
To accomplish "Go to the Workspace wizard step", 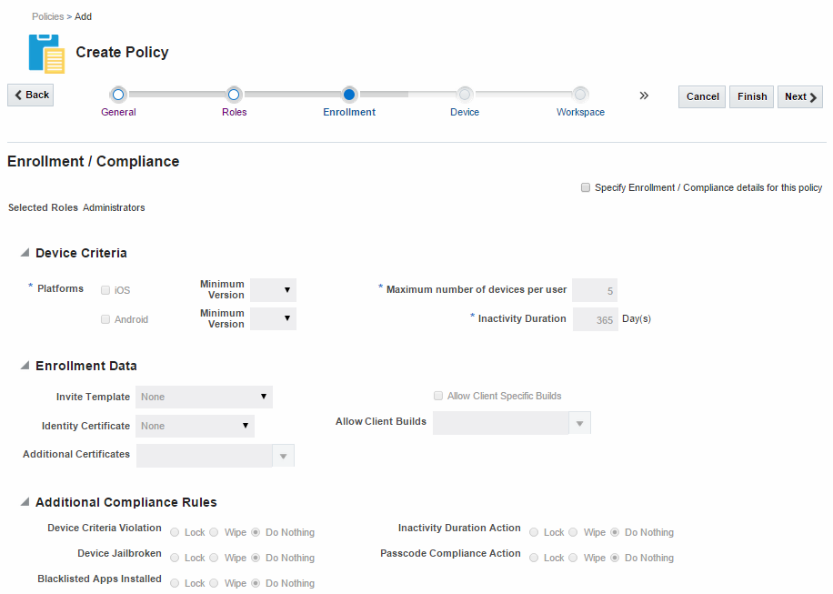I will (580, 95).
